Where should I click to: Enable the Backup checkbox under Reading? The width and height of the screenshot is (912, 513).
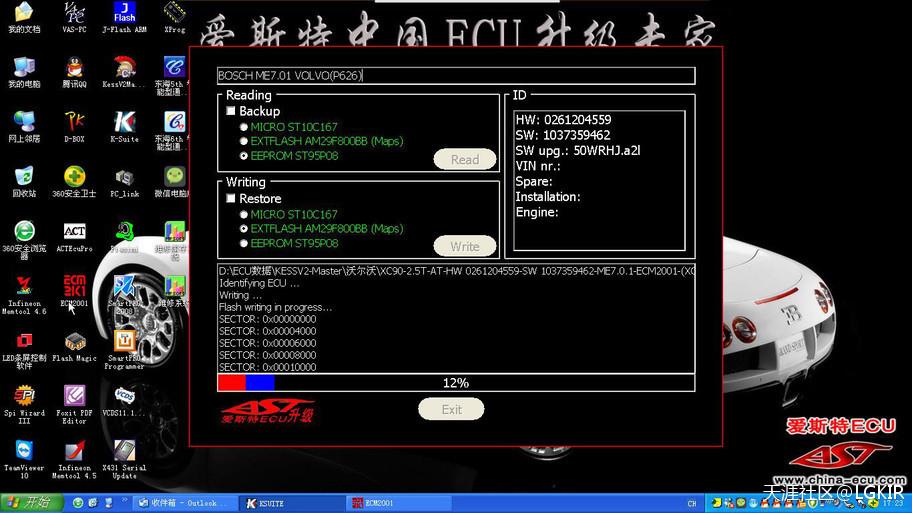point(231,111)
